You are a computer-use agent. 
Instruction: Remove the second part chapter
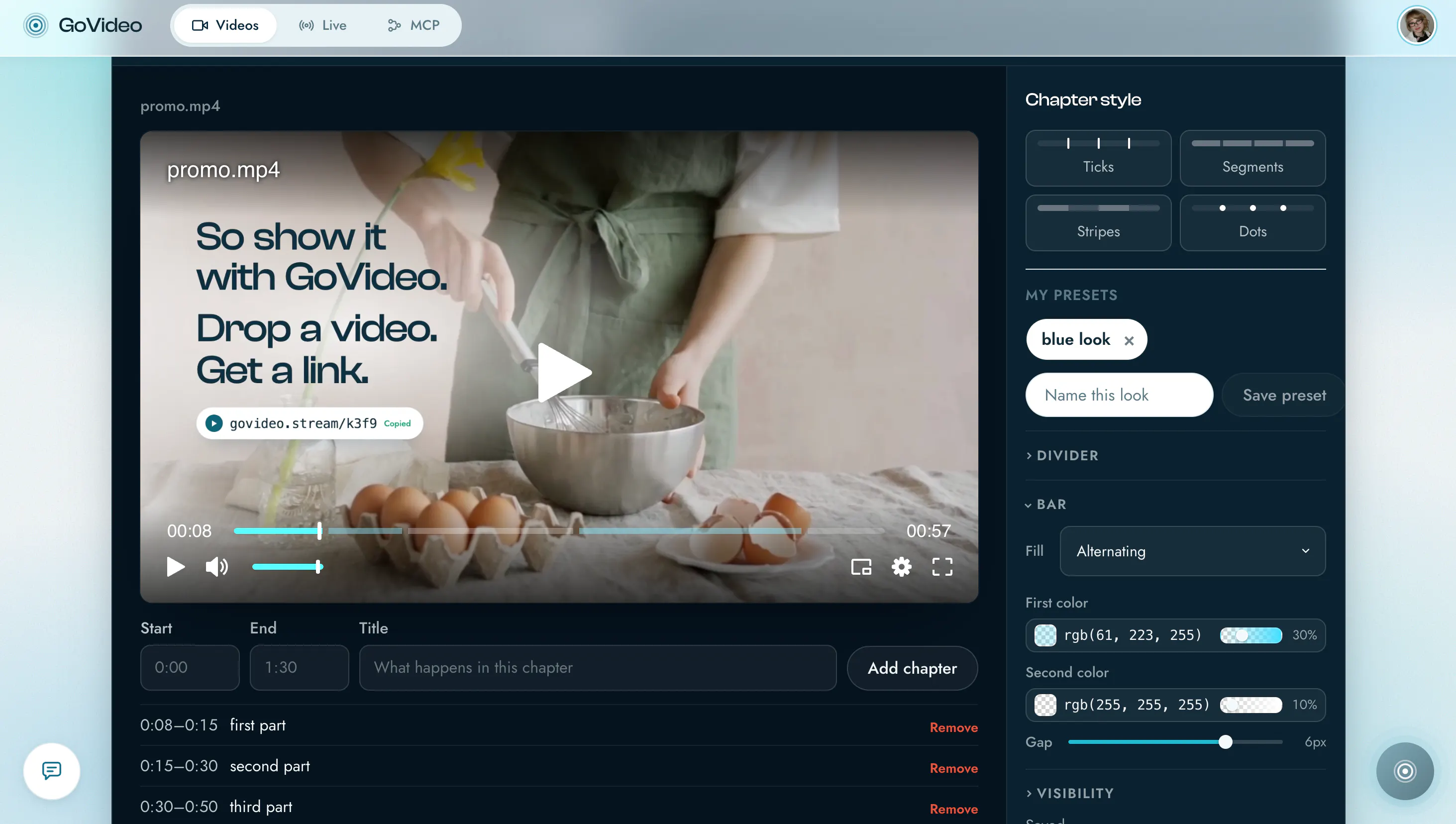[953, 768]
